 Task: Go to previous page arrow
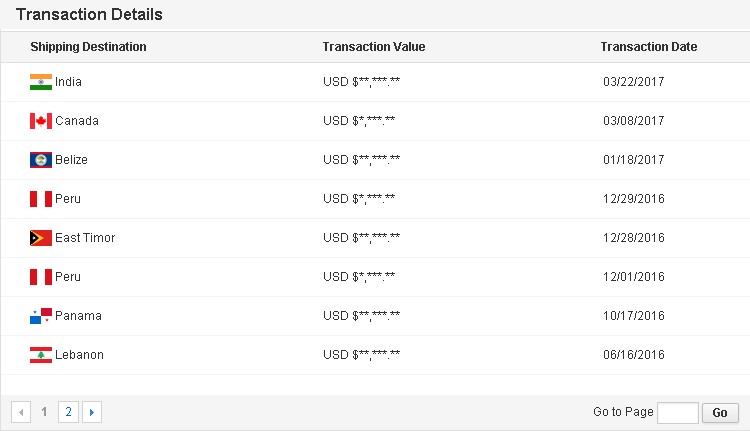pos(21,412)
